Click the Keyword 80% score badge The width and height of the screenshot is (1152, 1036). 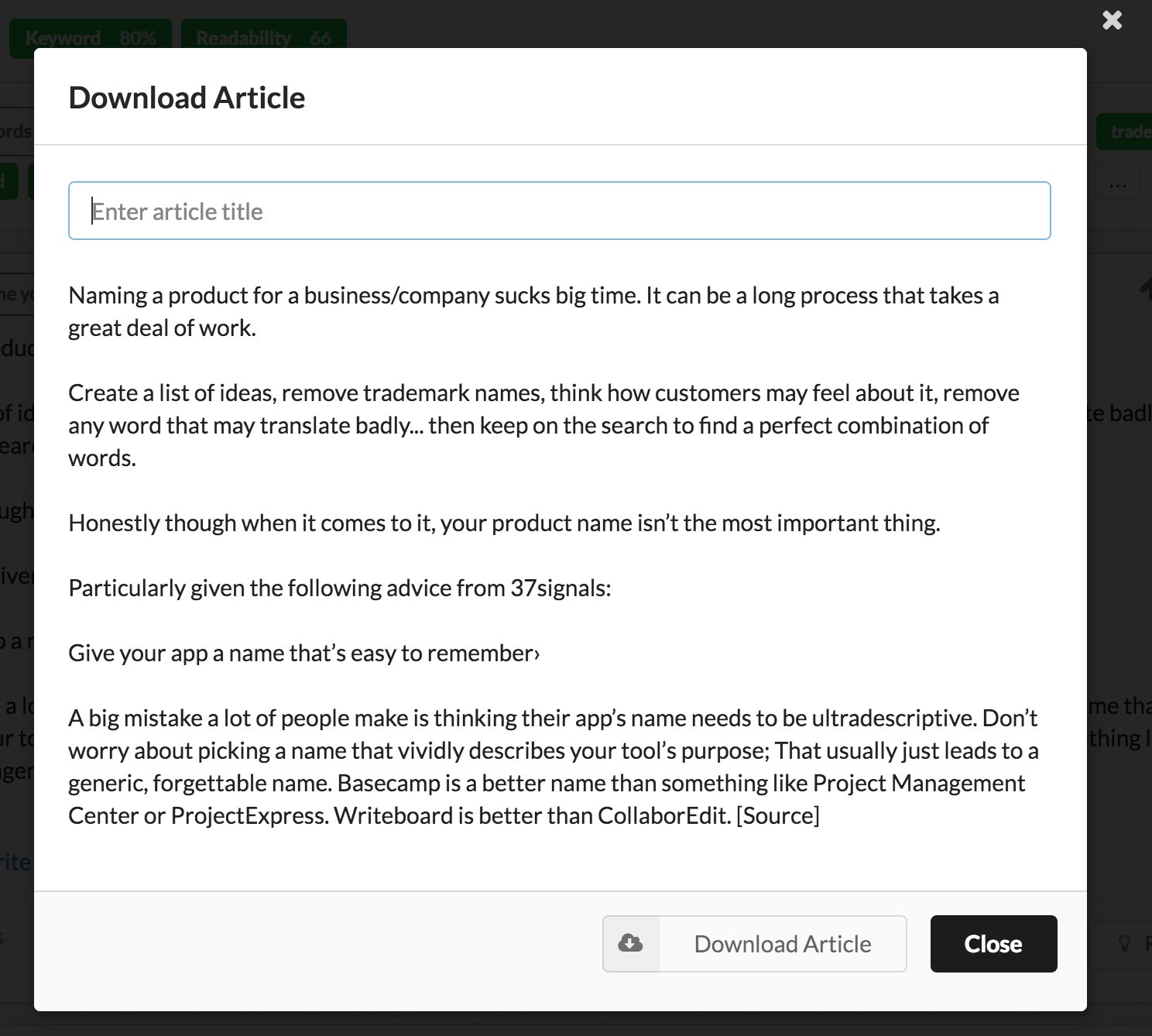pyautogui.click(x=91, y=38)
